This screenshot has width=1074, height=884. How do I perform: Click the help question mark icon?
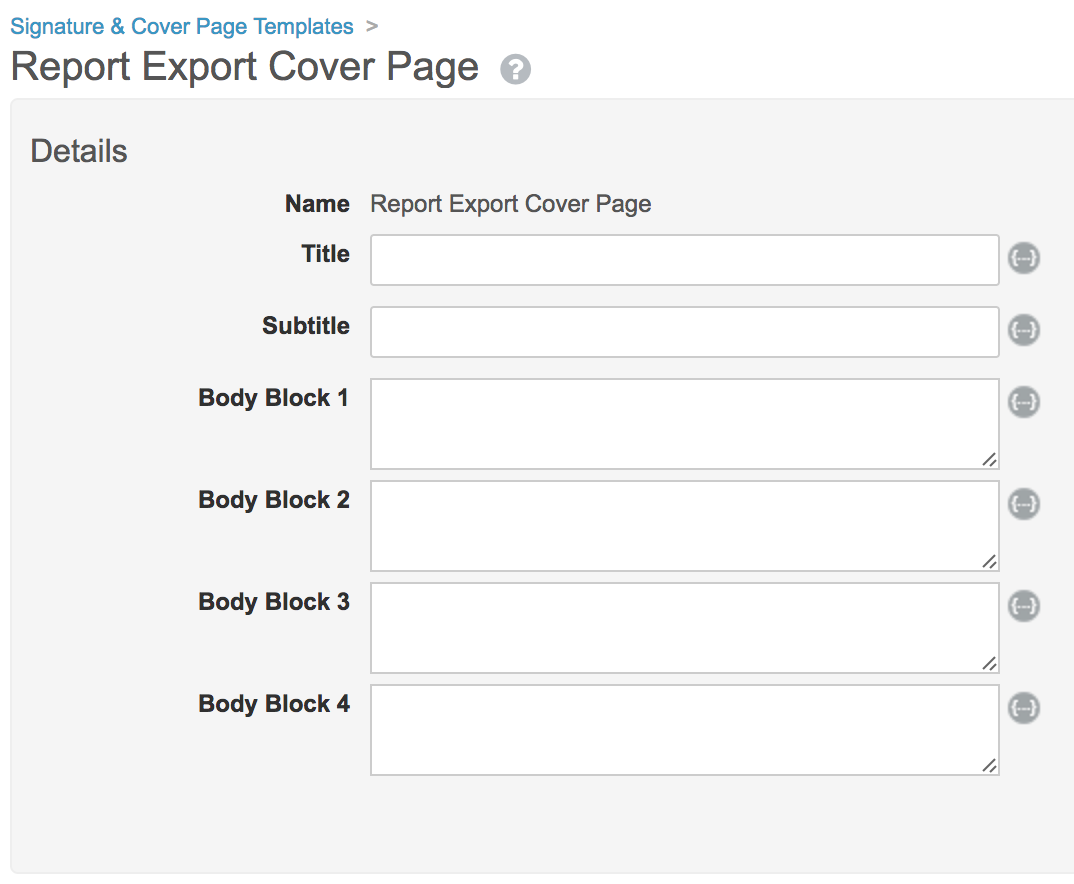515,70
